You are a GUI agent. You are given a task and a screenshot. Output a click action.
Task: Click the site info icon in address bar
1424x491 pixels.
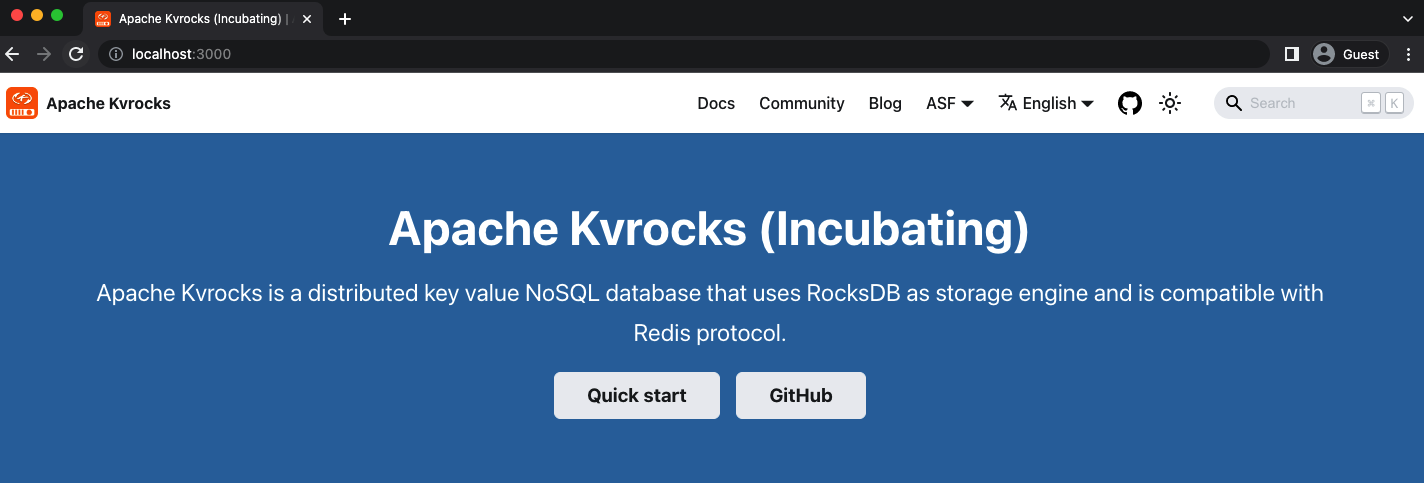116,54
